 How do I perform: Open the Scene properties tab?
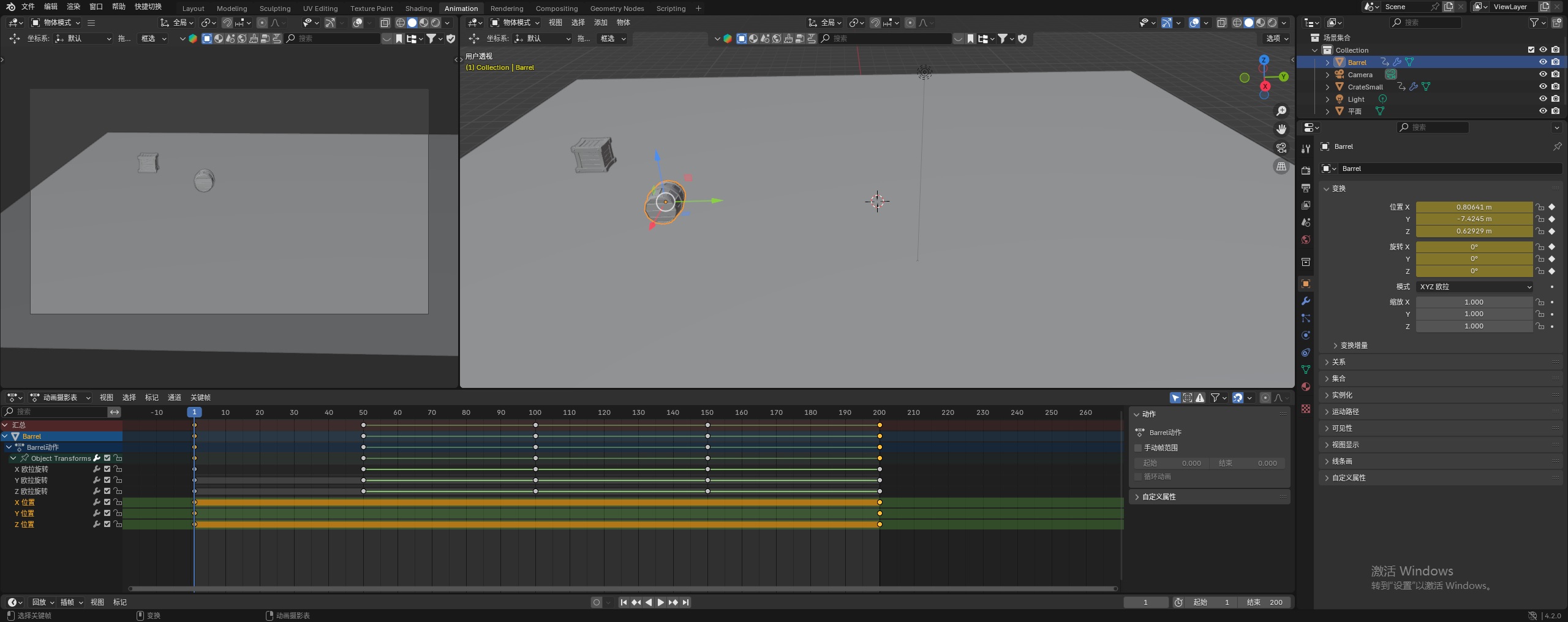[1306, 222]
